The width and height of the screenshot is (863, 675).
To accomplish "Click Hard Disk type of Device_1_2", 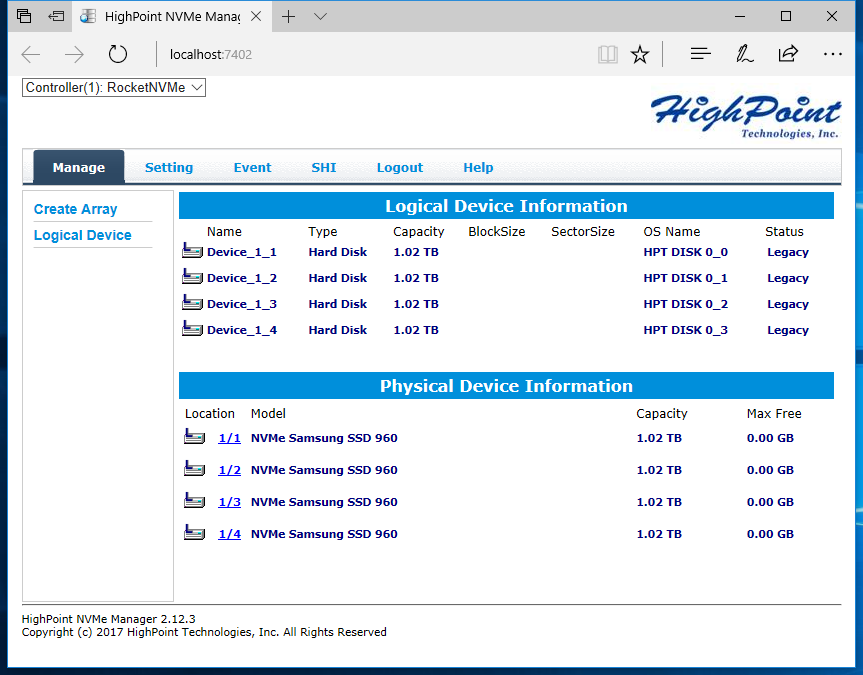I will pyautogui.click(x=337, y=278).
